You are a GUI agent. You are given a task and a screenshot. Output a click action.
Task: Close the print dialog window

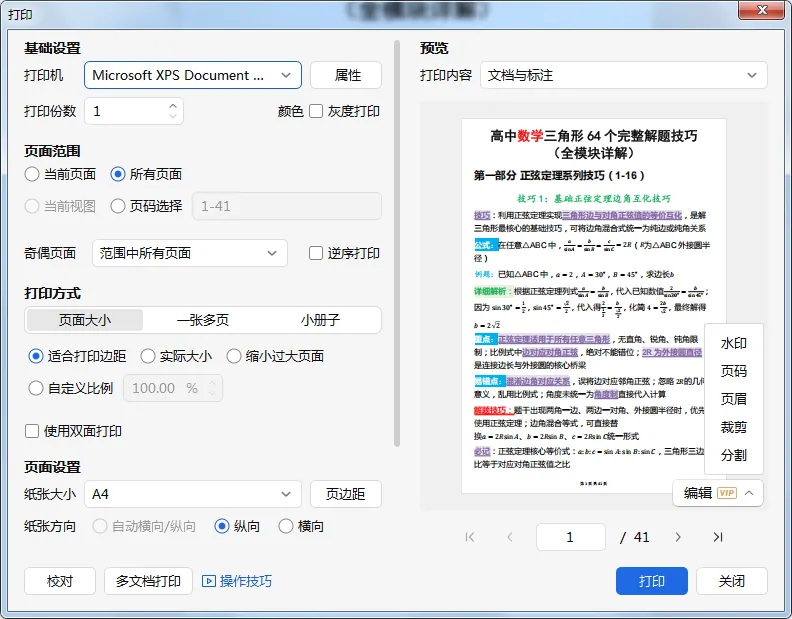[x=763, y=10]
